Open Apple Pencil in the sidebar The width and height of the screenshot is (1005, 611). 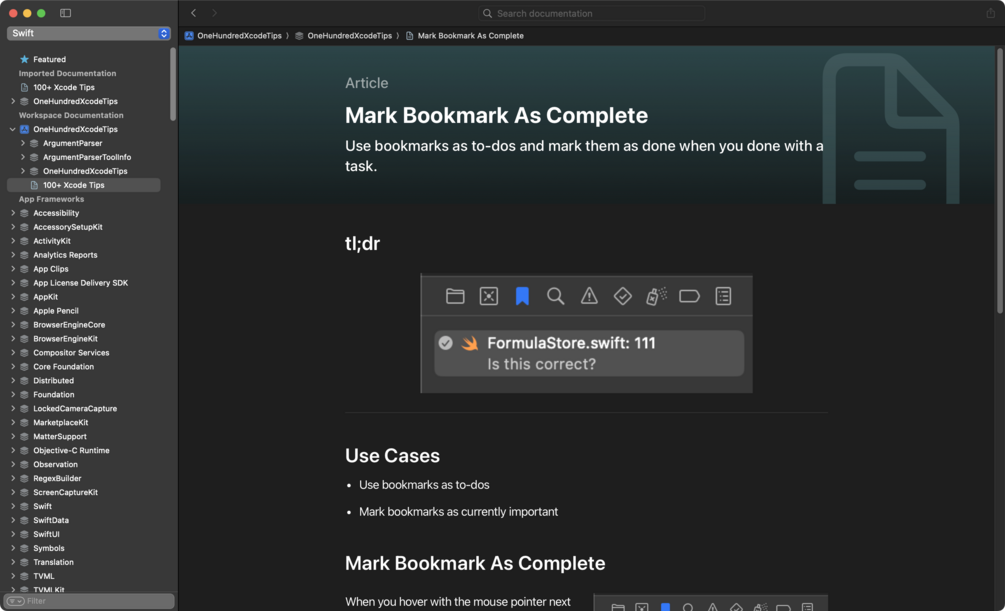(x=56, y=311)
